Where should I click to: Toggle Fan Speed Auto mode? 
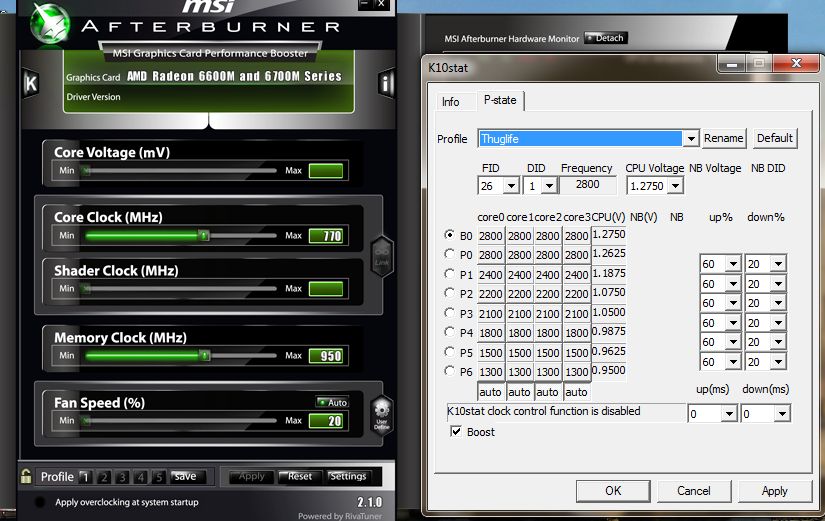[332, 402]
